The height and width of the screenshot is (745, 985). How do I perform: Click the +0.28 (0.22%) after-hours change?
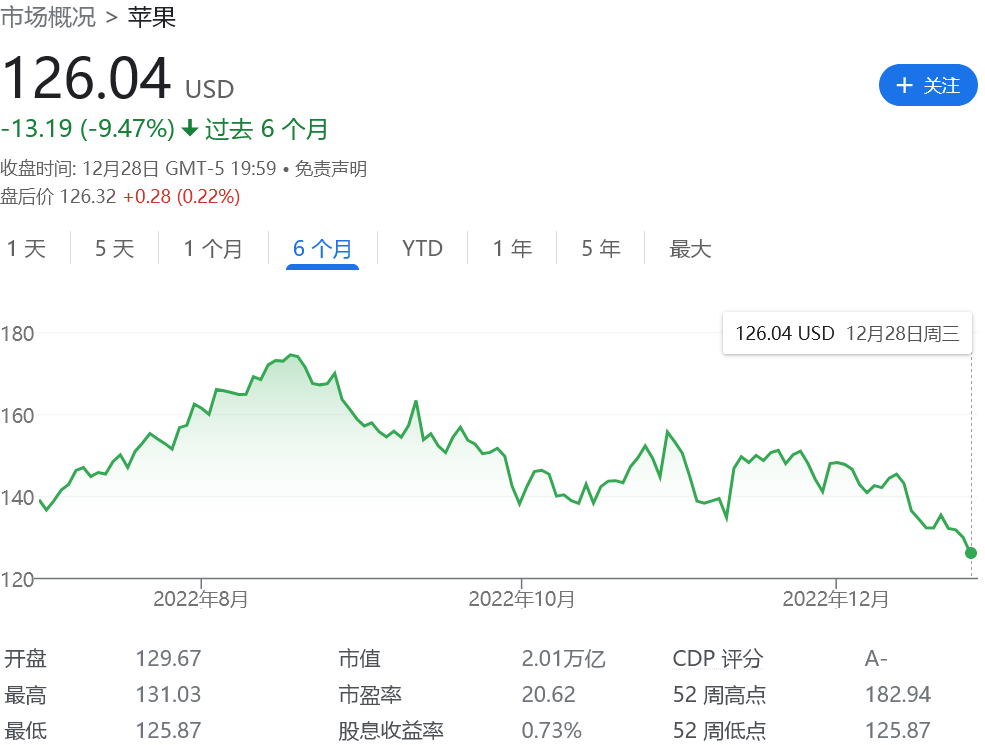[x=182, y=197]
